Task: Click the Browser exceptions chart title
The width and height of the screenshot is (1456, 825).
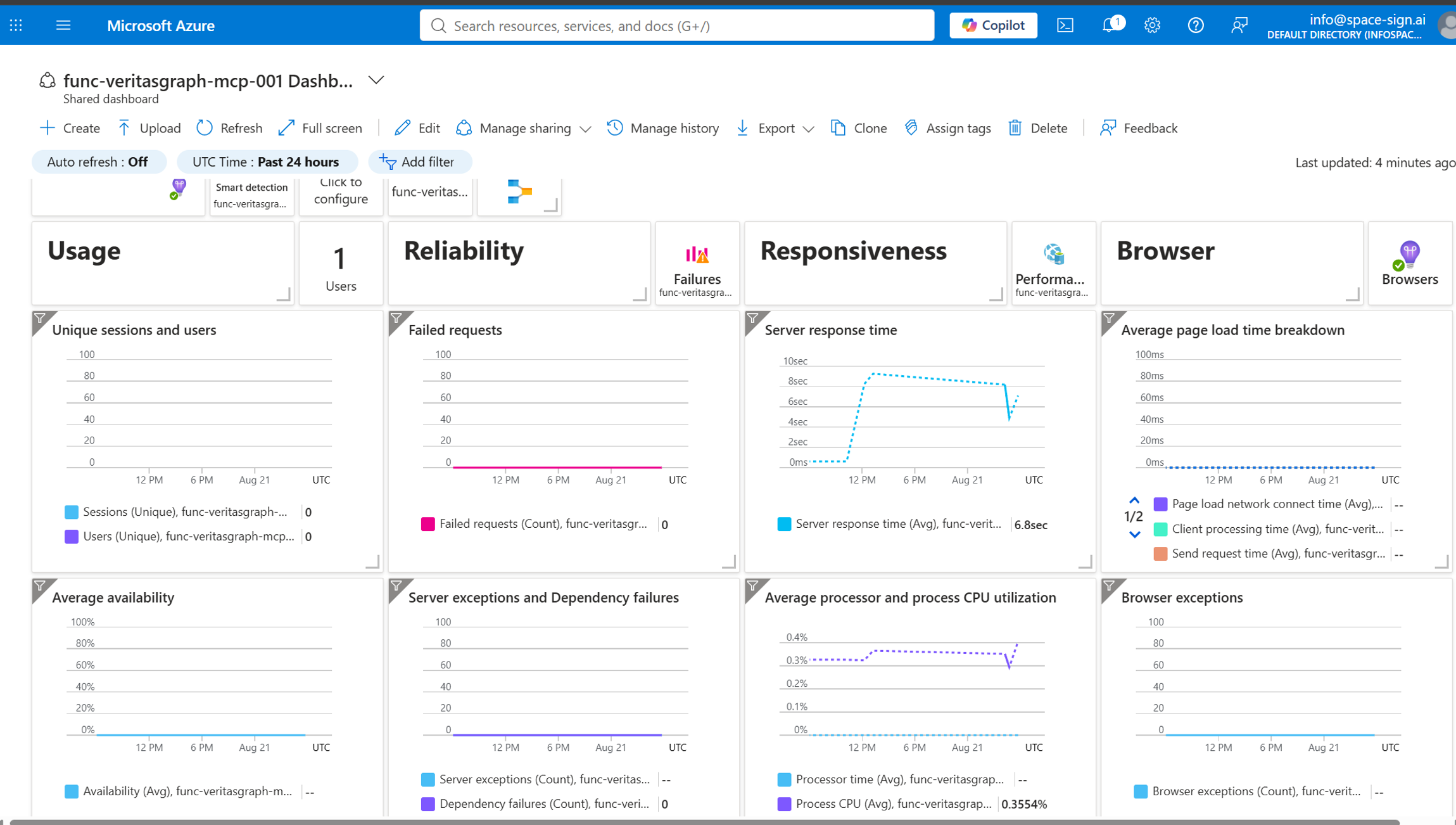Action: coord(1181,598)
